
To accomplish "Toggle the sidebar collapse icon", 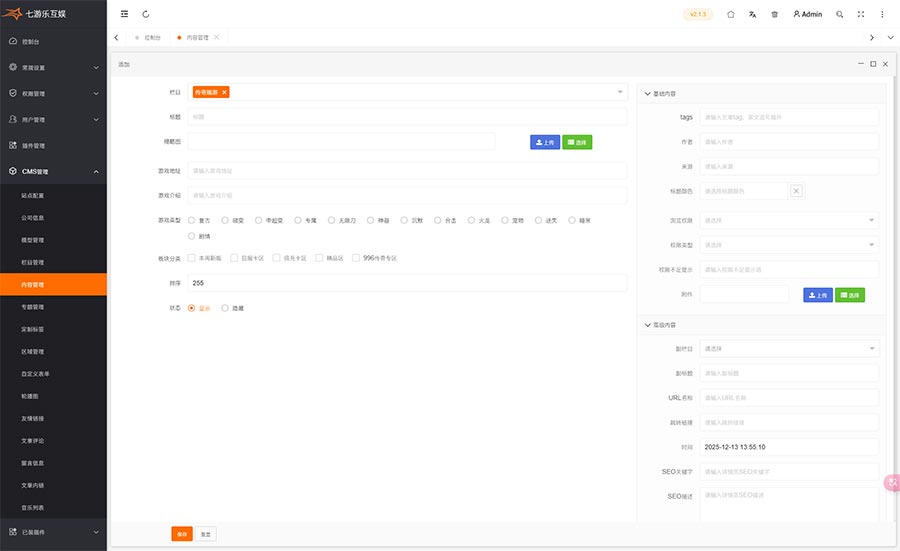I will point(124,14).
